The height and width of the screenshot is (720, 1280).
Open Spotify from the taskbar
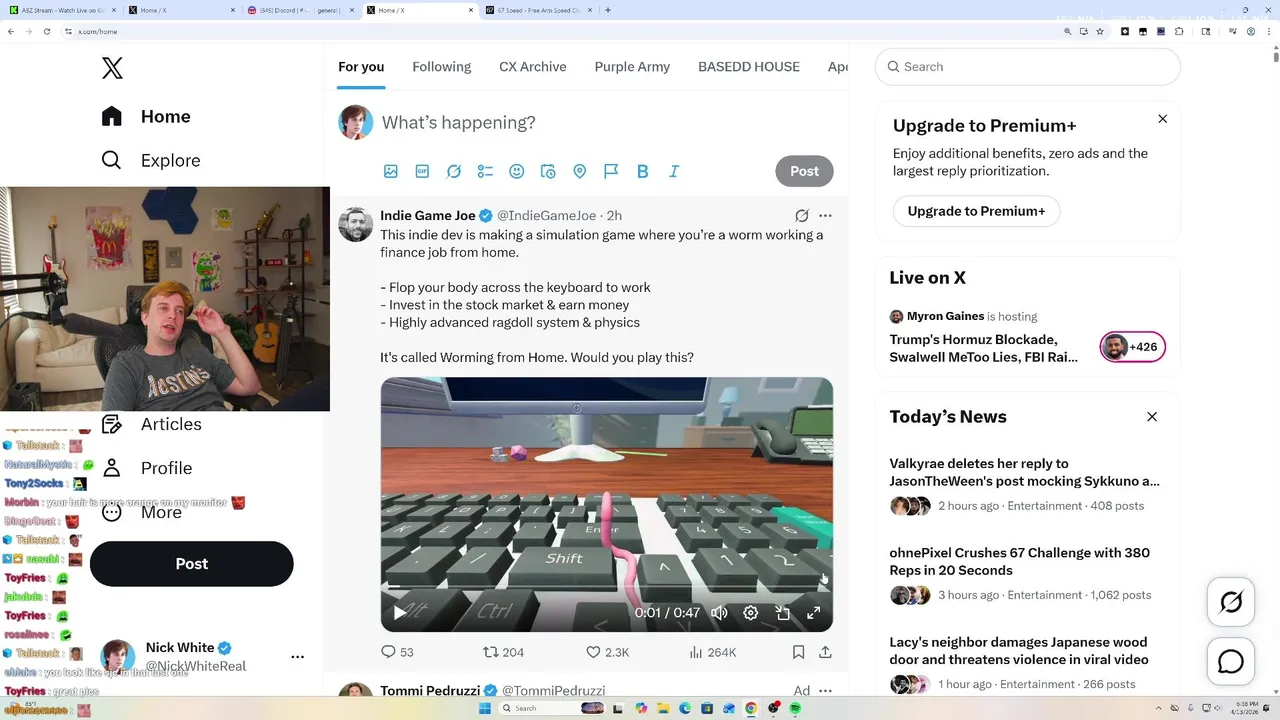click(796, 708)
